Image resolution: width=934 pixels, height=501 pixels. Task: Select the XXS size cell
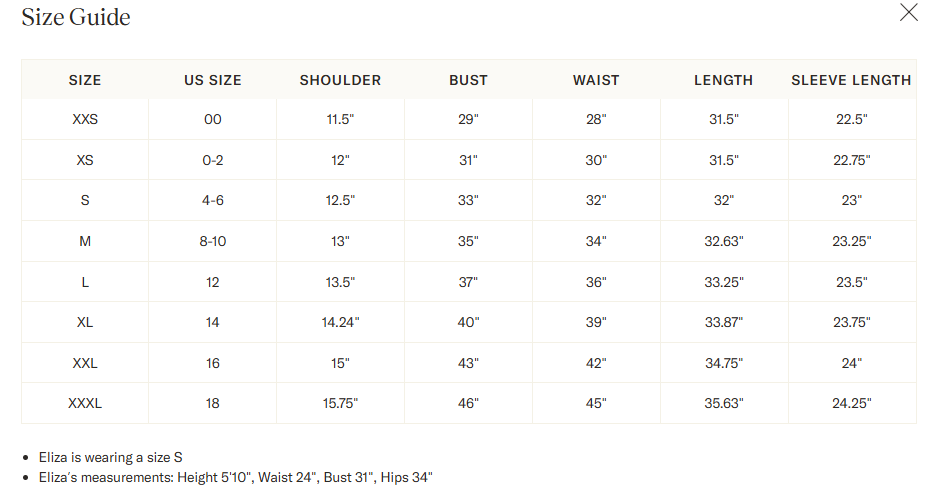(x=85, y=119)
